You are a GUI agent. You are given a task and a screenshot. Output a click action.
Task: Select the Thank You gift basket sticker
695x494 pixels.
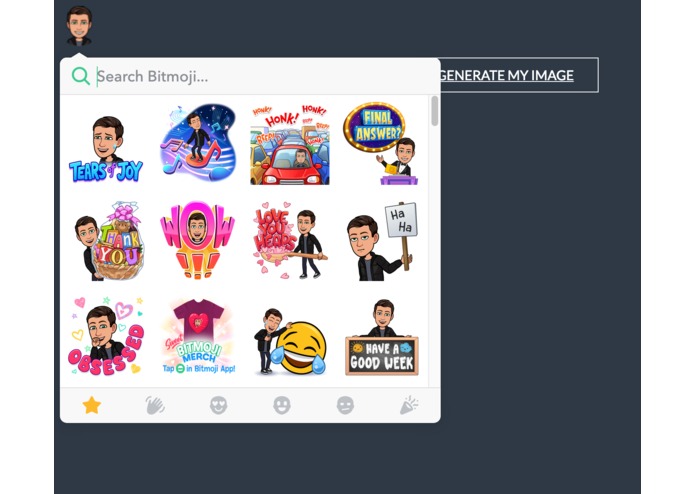(x=109, y=241)
